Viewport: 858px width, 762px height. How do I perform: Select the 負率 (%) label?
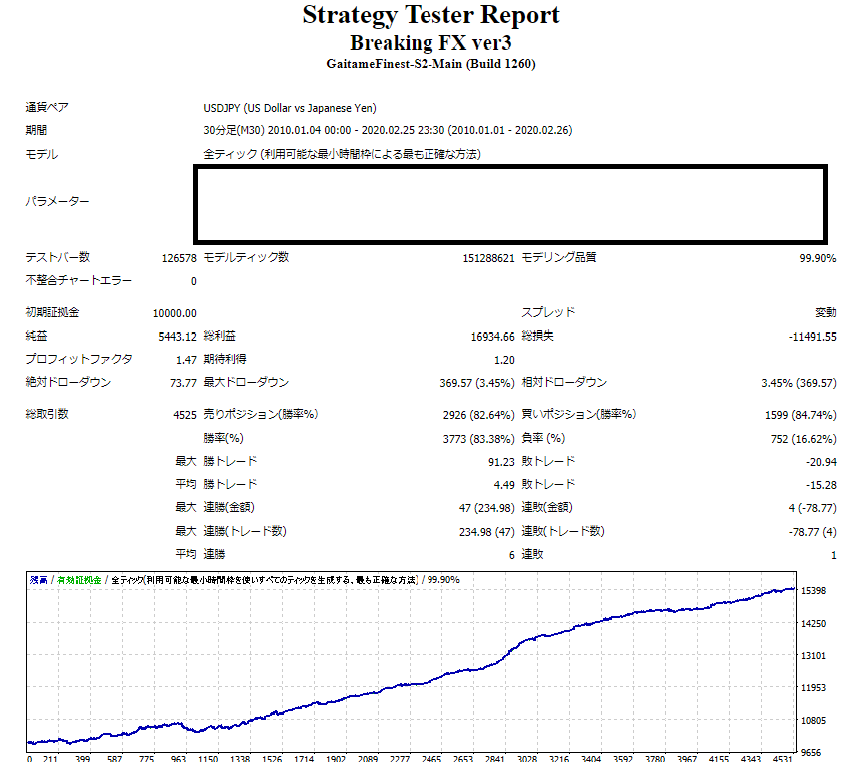click(x=543, y=438)
